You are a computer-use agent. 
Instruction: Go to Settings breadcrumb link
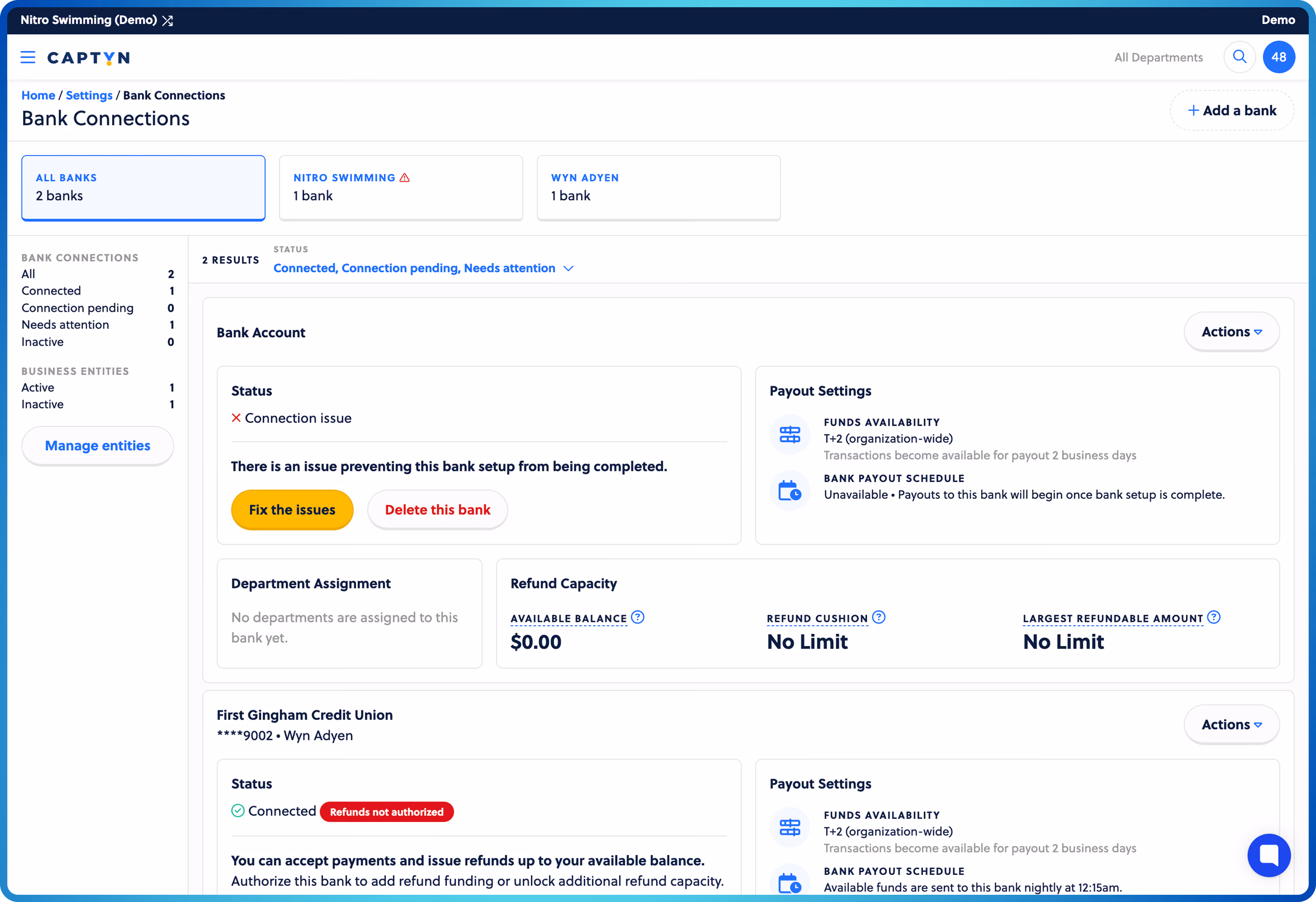(89, 96)
